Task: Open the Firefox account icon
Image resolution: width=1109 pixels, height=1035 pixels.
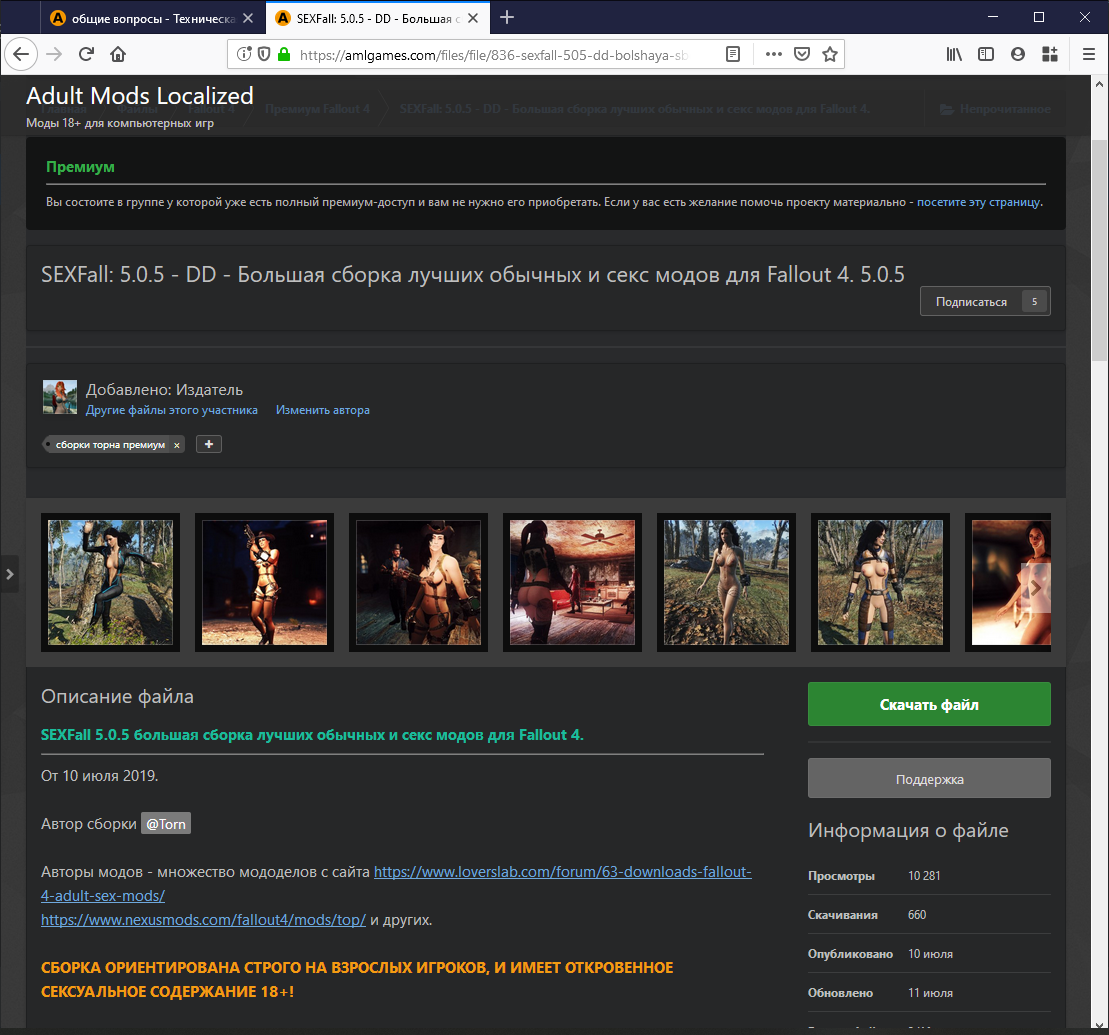Action: 1018,54
